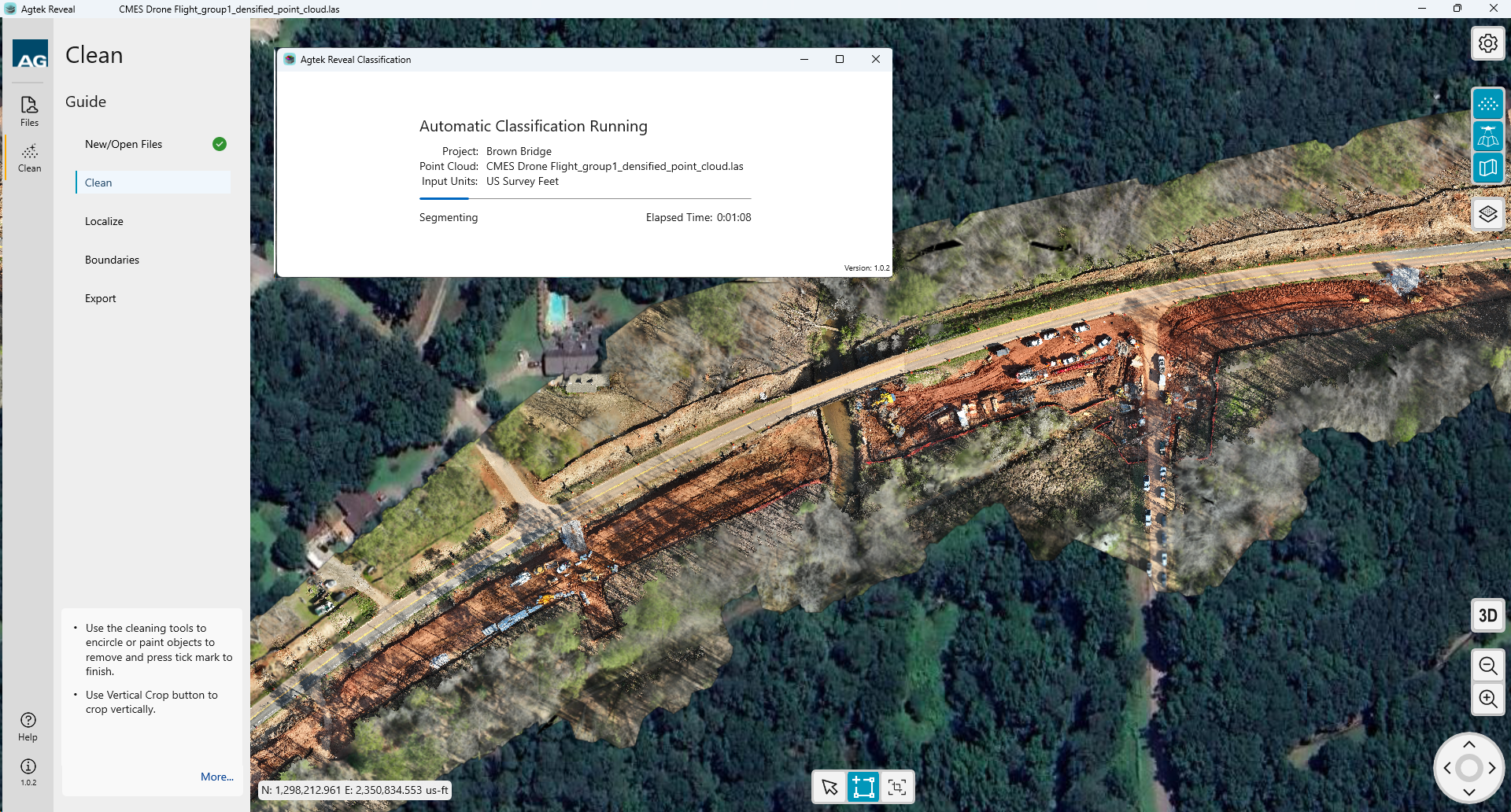Open the Clean sidebar section
Screen dimensions: 1511x812
click(29, 157)
